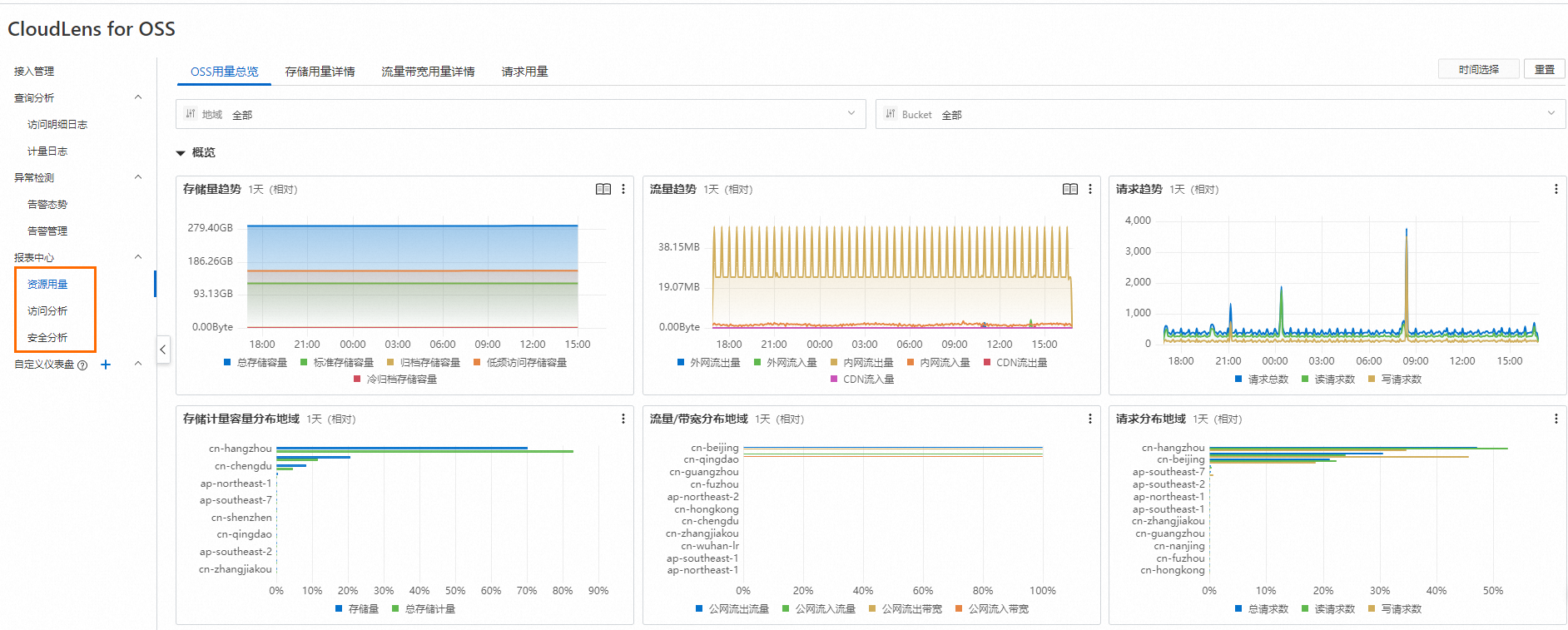The height and width of the screenshot is (630, 1568).
Task: Open 访问分析 report in sidebar
Action: [x=47, y=311]
